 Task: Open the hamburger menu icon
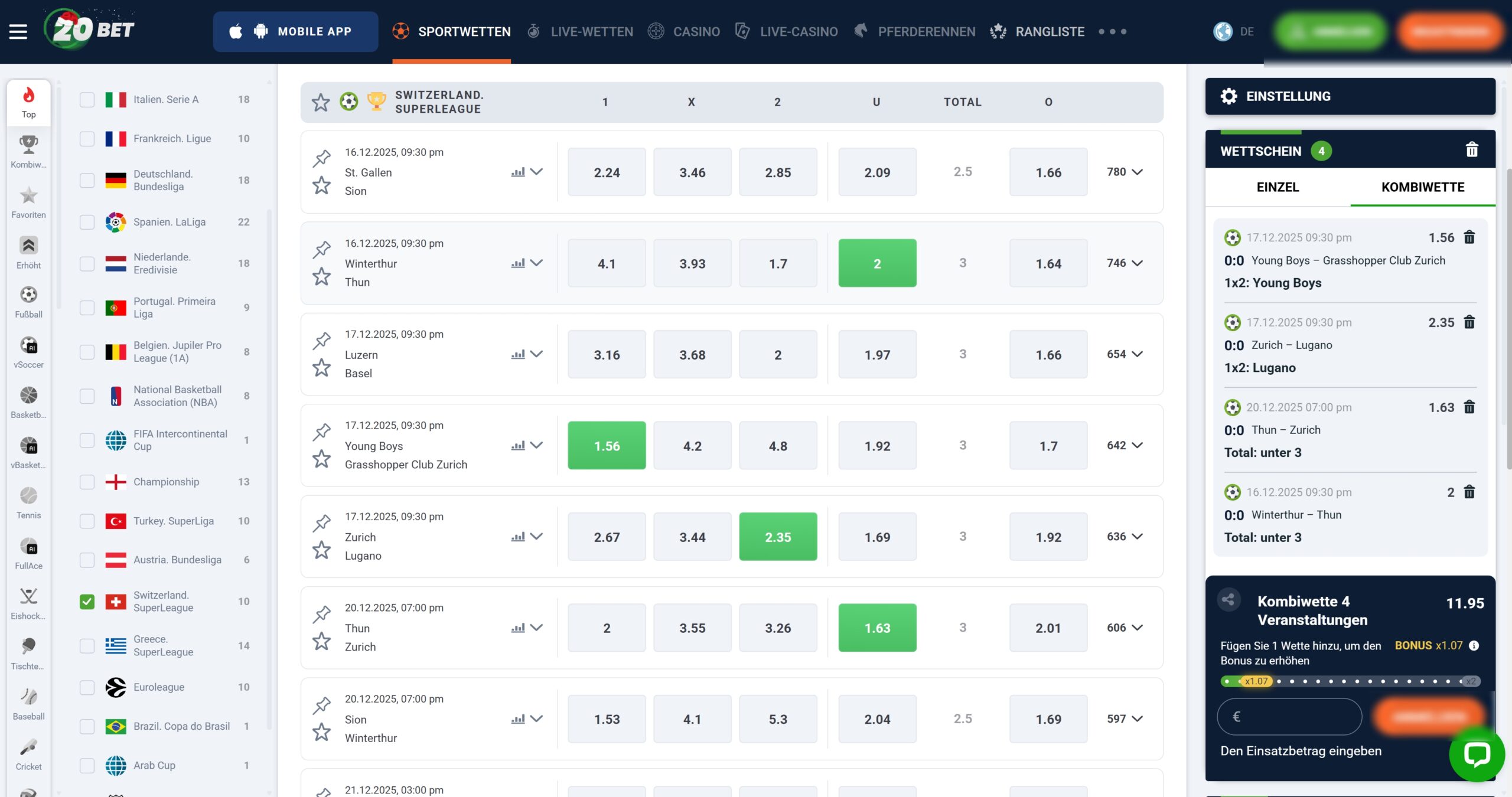click(x=18, y=31)
